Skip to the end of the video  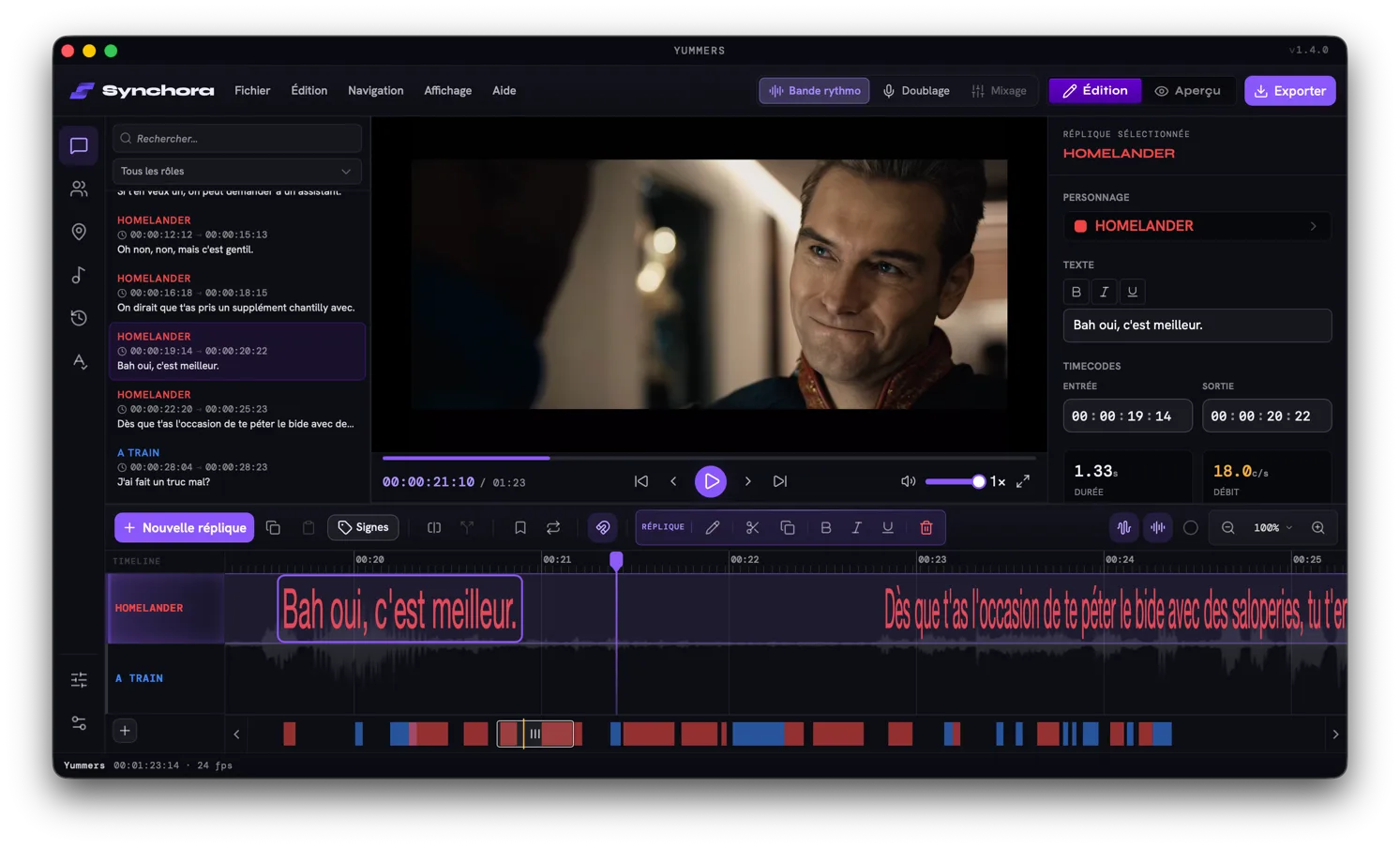tap(780, 481)
